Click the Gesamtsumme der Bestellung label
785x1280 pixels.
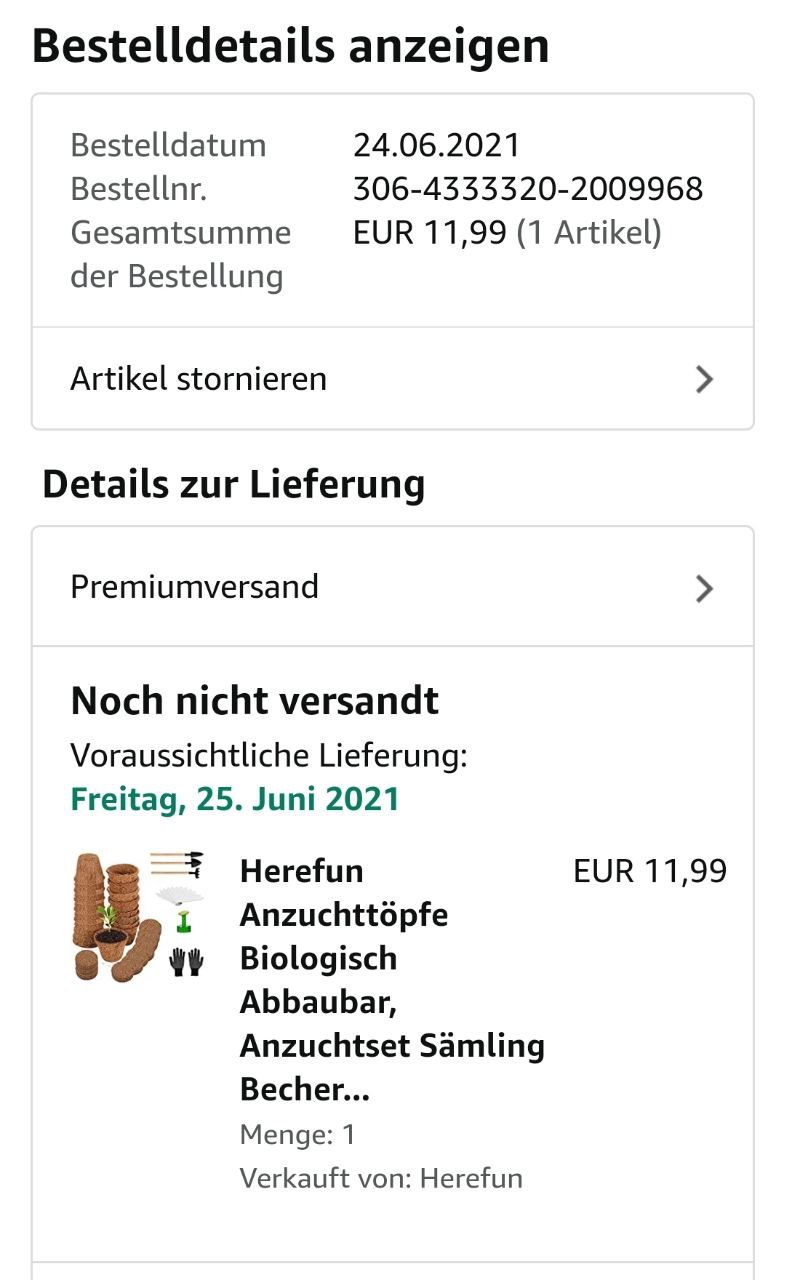pos(180,254)
